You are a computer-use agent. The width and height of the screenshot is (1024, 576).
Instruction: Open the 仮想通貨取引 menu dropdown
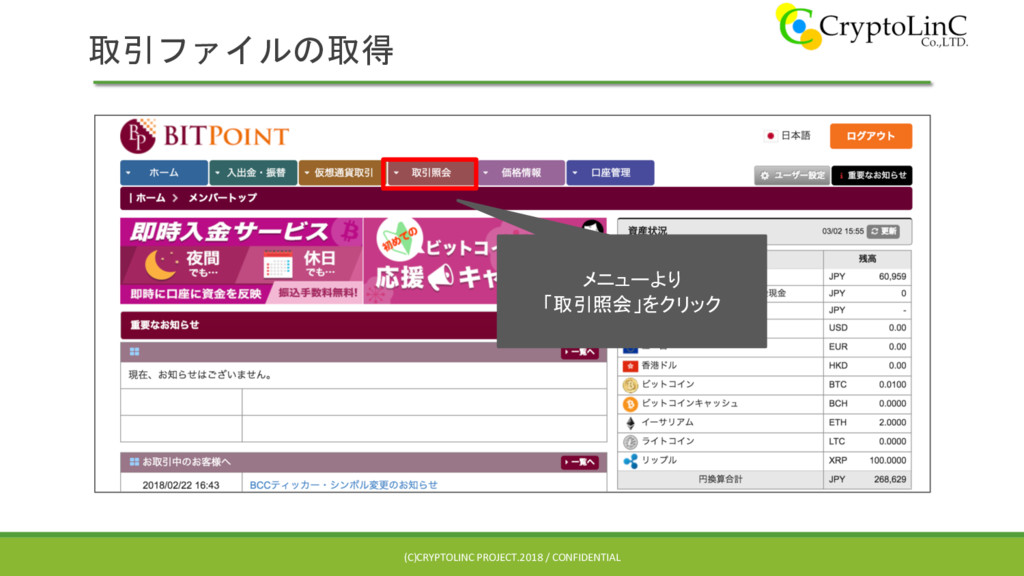[342, 173]
